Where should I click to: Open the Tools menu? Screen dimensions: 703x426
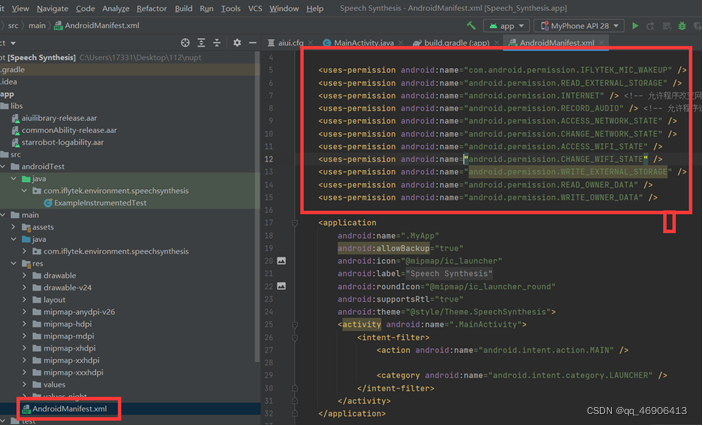[x=231, y=9]
